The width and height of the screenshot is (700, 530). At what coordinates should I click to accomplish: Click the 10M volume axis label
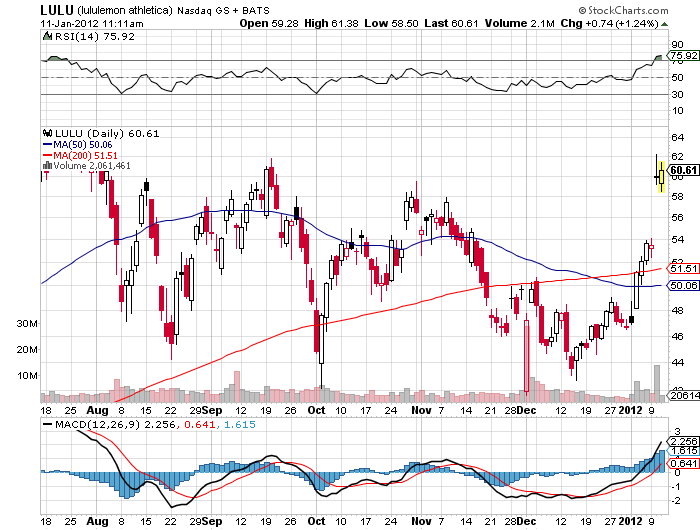[28, 376]
